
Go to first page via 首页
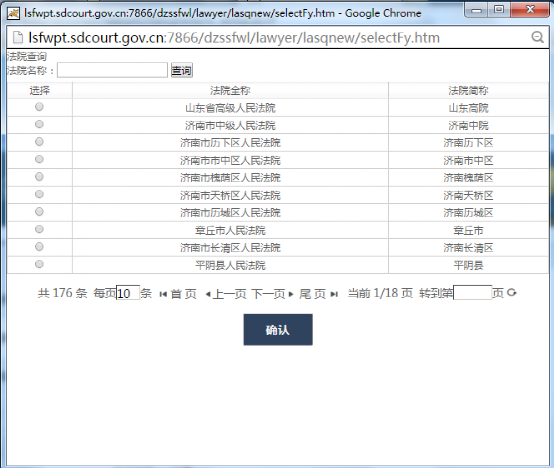pos(178,293)
